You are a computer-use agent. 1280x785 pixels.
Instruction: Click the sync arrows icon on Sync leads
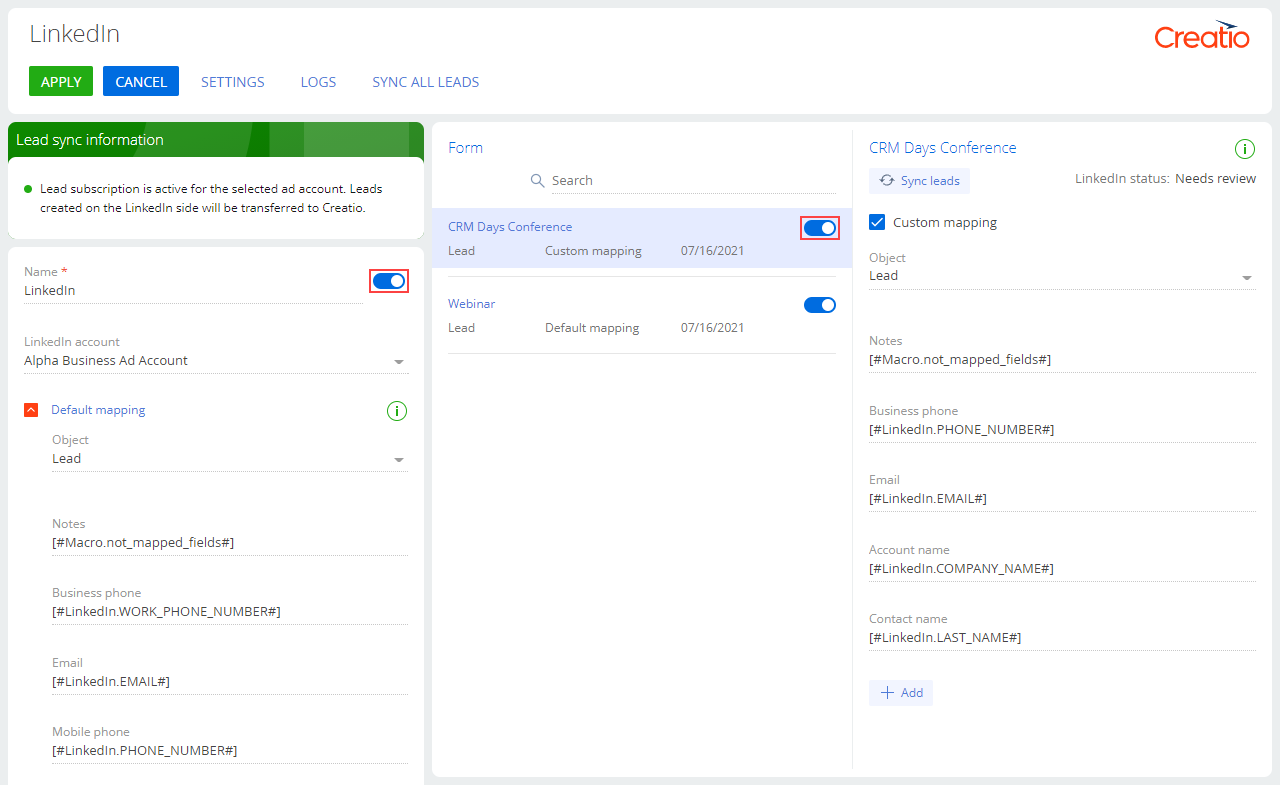coord(886,181)
